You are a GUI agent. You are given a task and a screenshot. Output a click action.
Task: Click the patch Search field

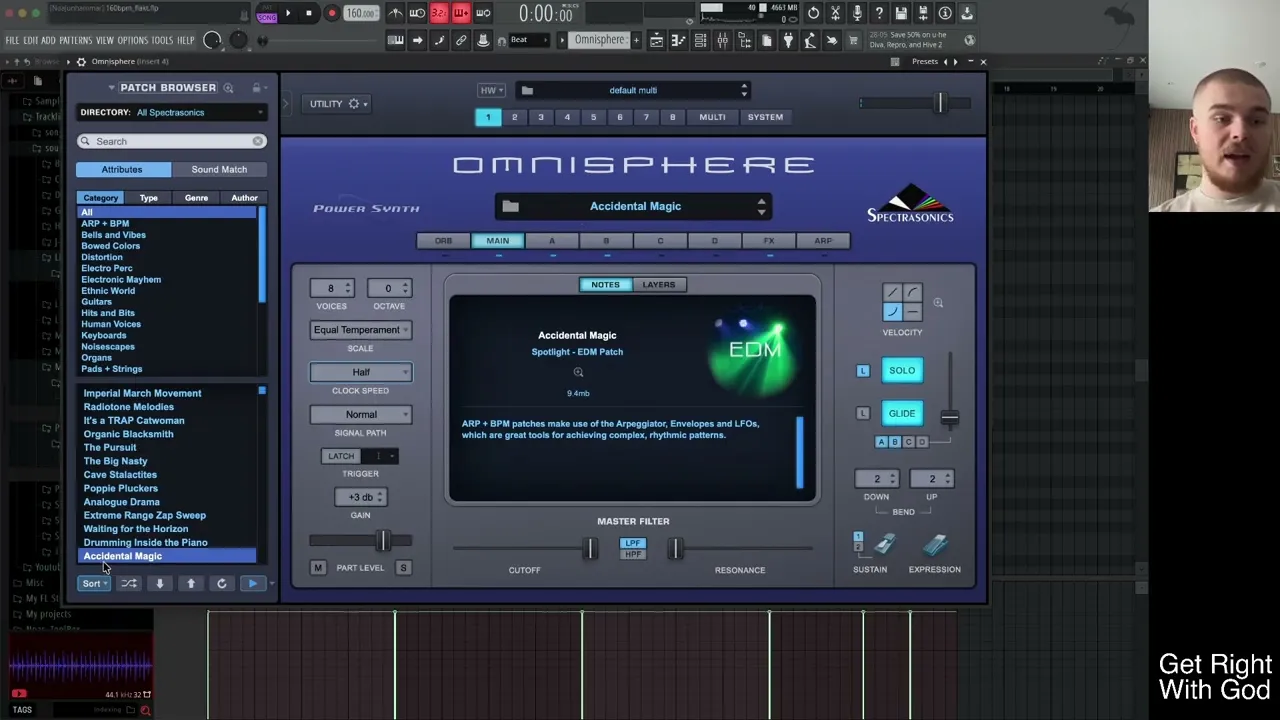click(172, 141)
